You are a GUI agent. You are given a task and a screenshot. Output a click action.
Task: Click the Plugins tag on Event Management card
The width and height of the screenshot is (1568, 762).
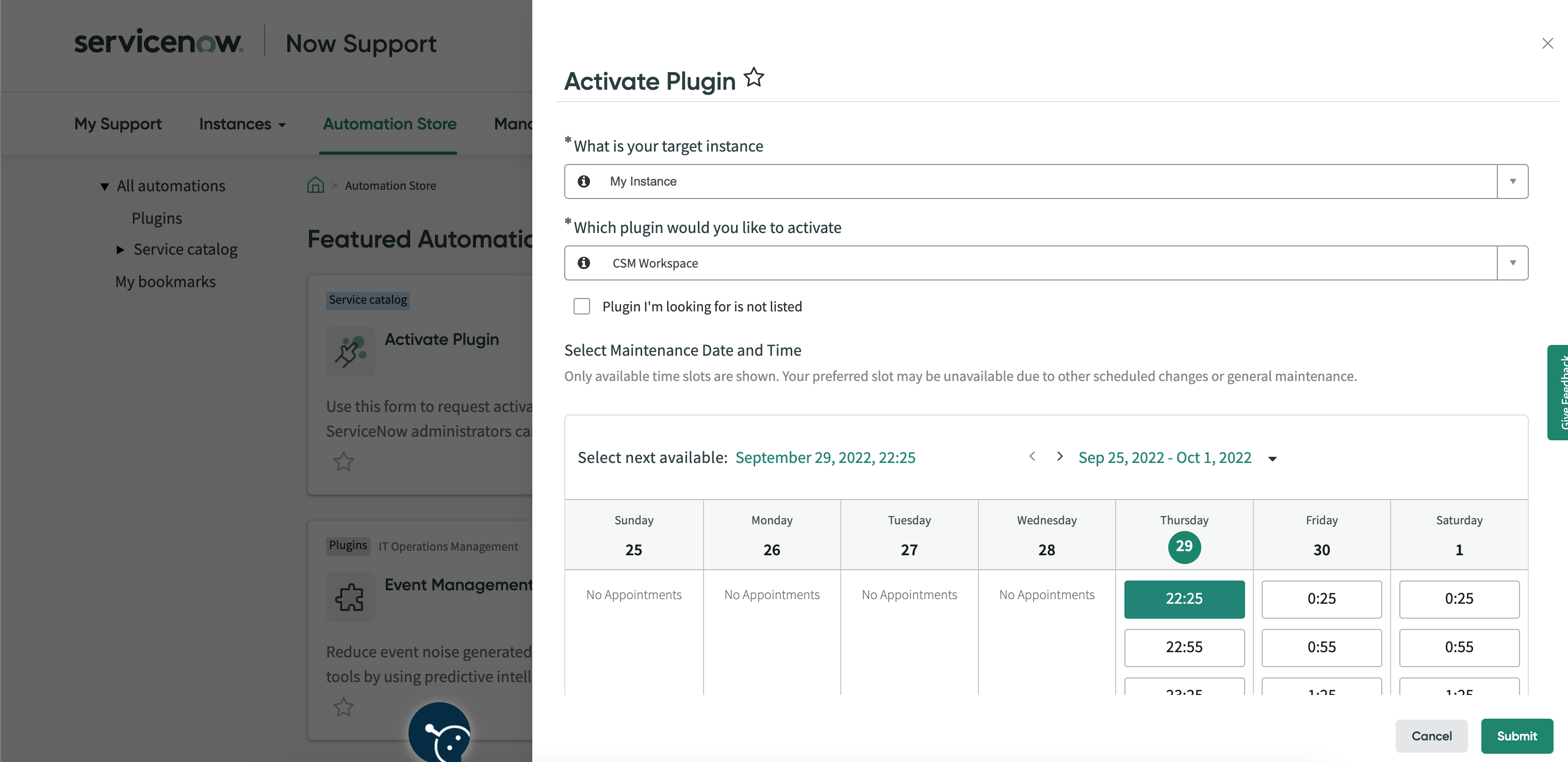pos(348,545)
